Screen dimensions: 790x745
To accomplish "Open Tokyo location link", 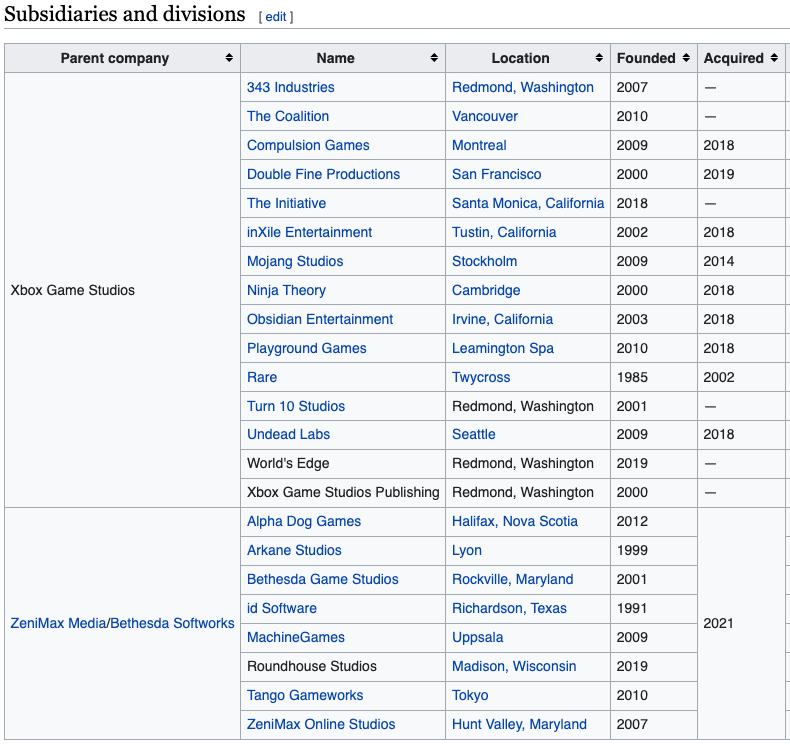I will (x=470, y=696).
